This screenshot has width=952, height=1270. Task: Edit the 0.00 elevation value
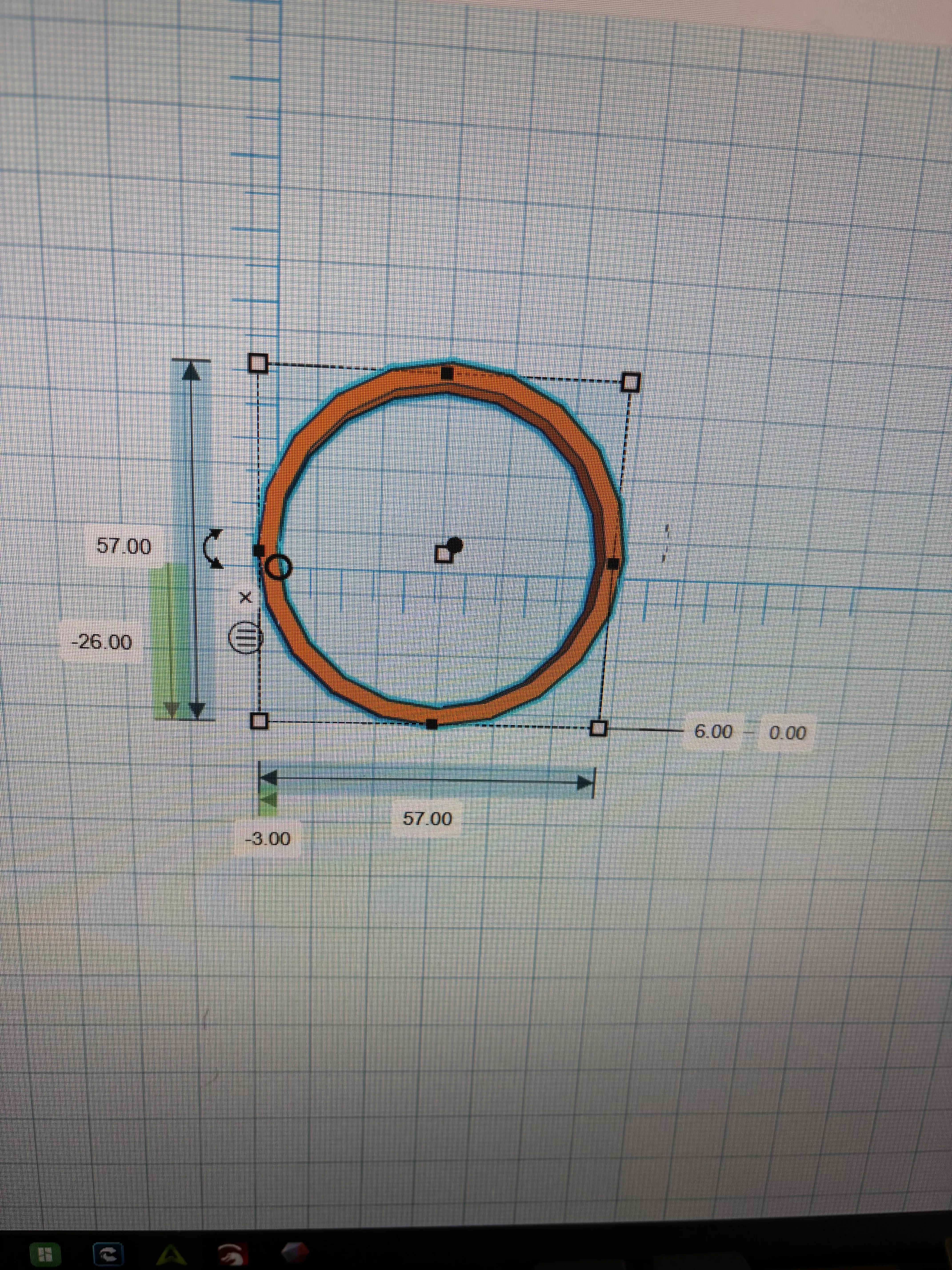(x=787, y=733)
